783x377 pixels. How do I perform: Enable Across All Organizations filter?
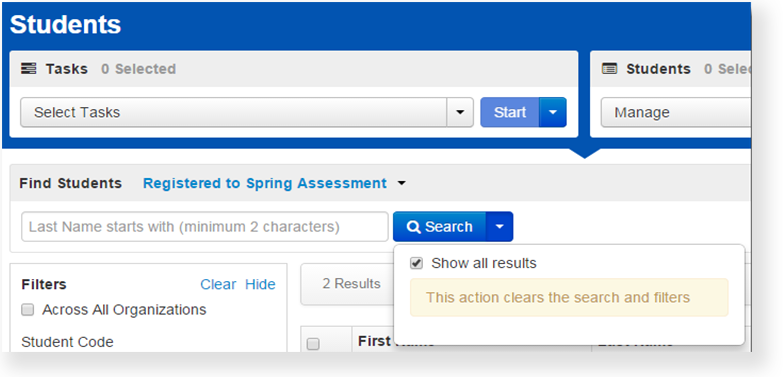click(x=27, y=310)
